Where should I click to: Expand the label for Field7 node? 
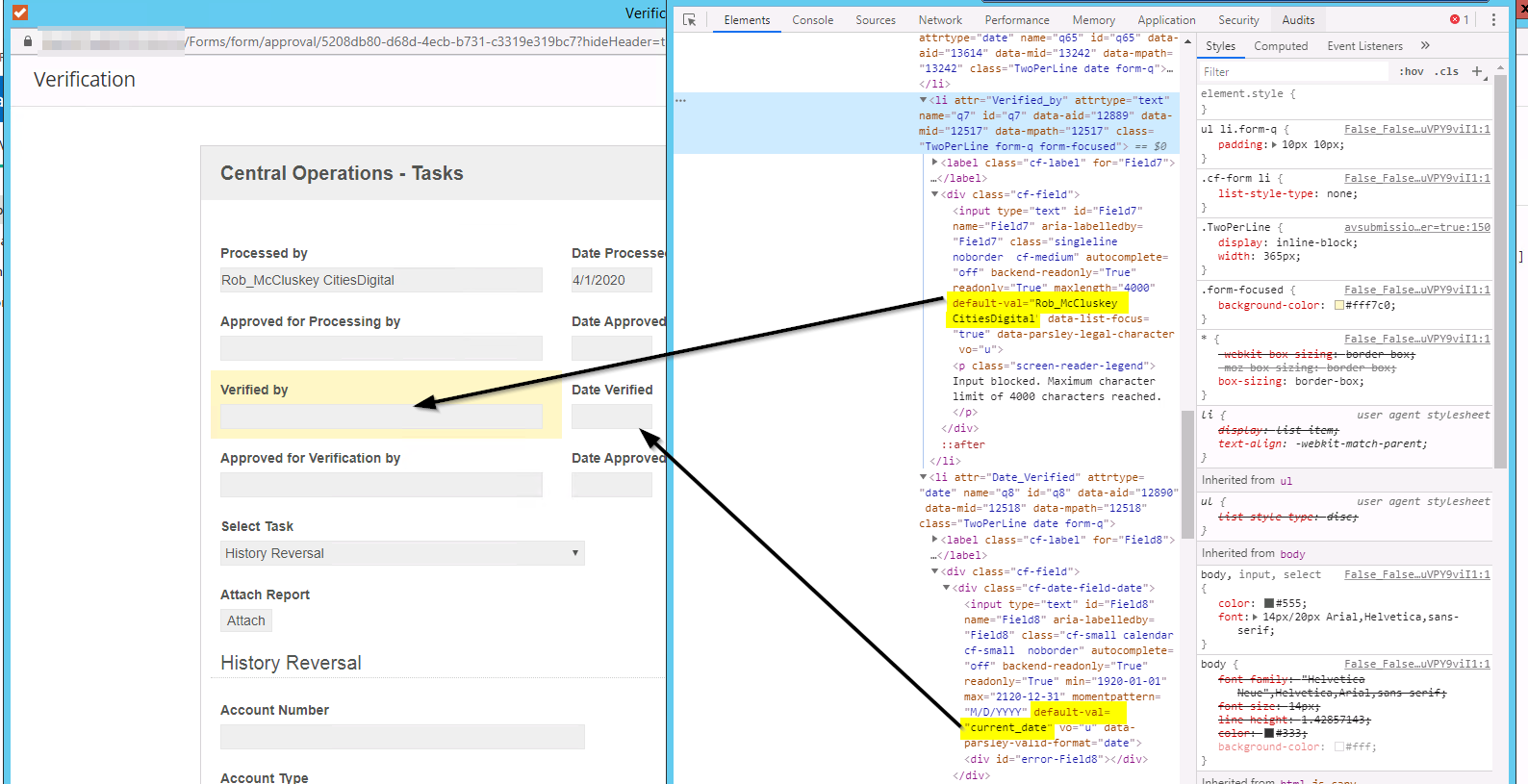click(x=935, y=163)
